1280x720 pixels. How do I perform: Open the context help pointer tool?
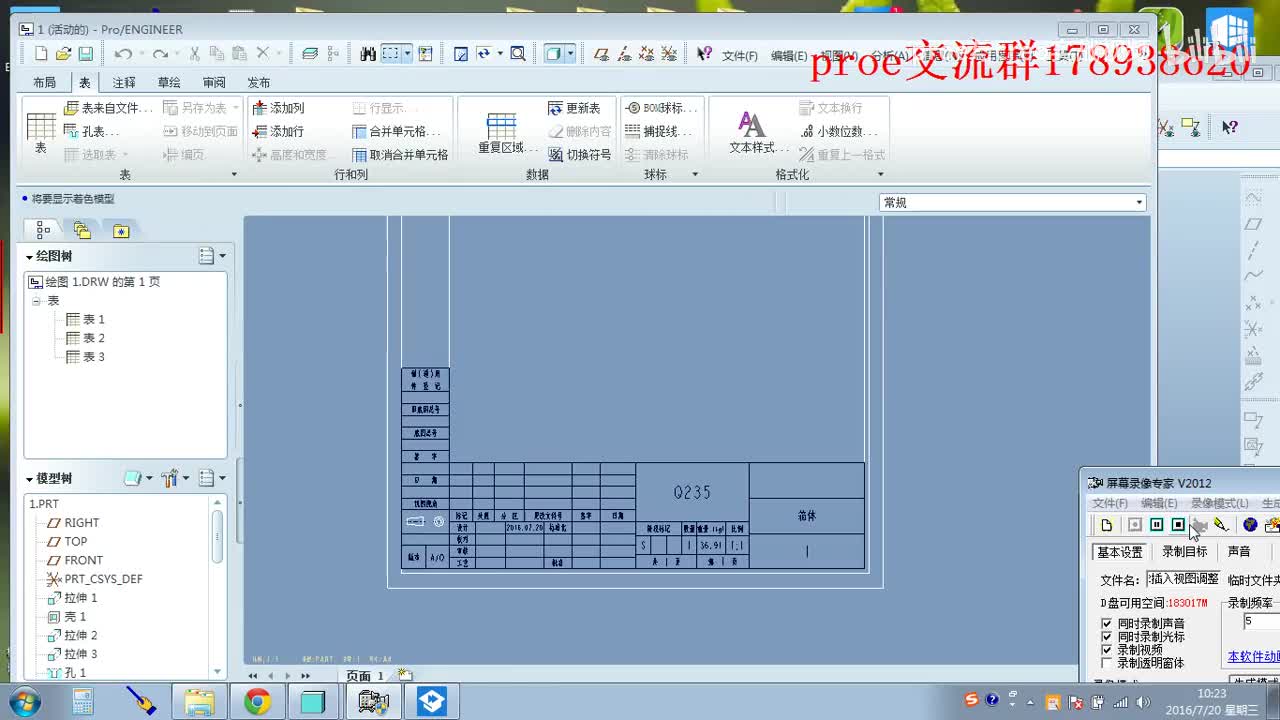point(704,54)
